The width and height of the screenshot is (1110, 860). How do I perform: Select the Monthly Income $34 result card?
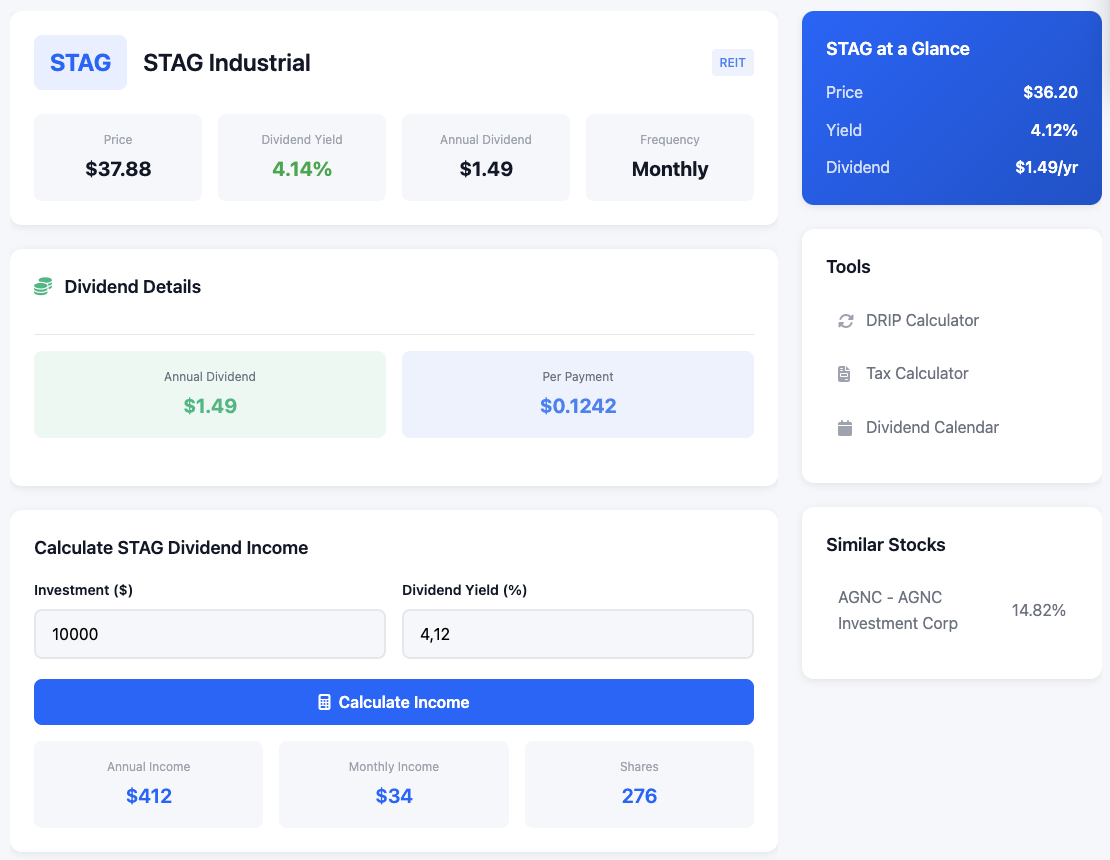coord(393,784)
